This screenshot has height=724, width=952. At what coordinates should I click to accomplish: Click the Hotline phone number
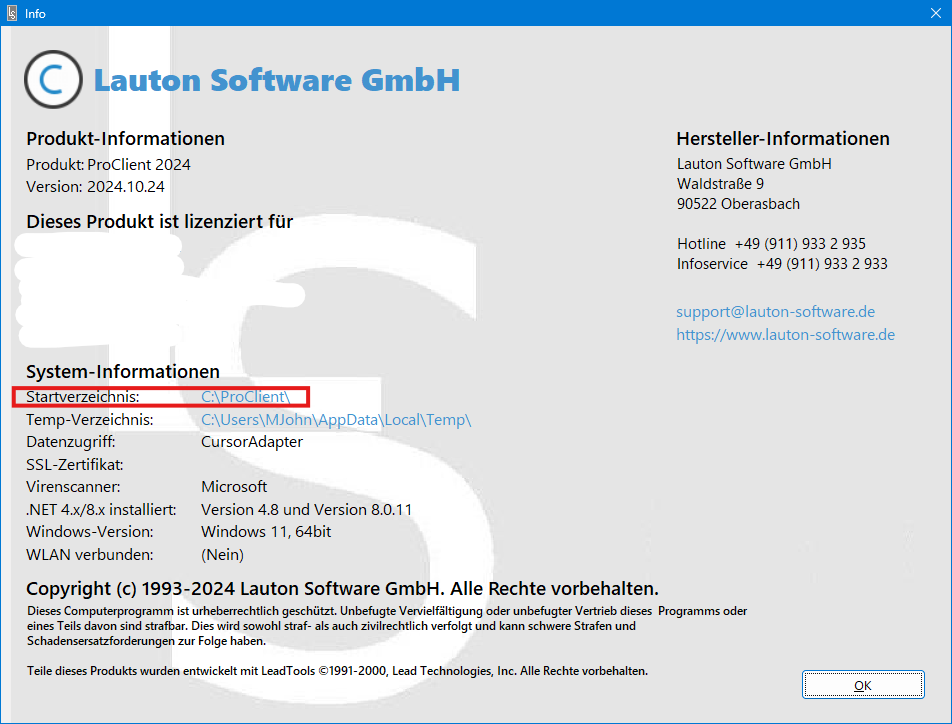[x=800, y=244]
